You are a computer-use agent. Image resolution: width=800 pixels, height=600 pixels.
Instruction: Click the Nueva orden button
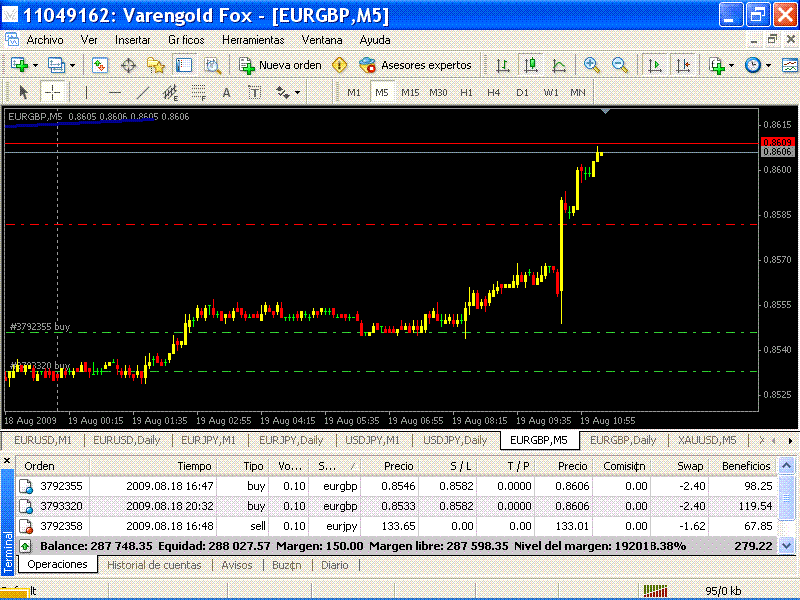pos(280,65)
